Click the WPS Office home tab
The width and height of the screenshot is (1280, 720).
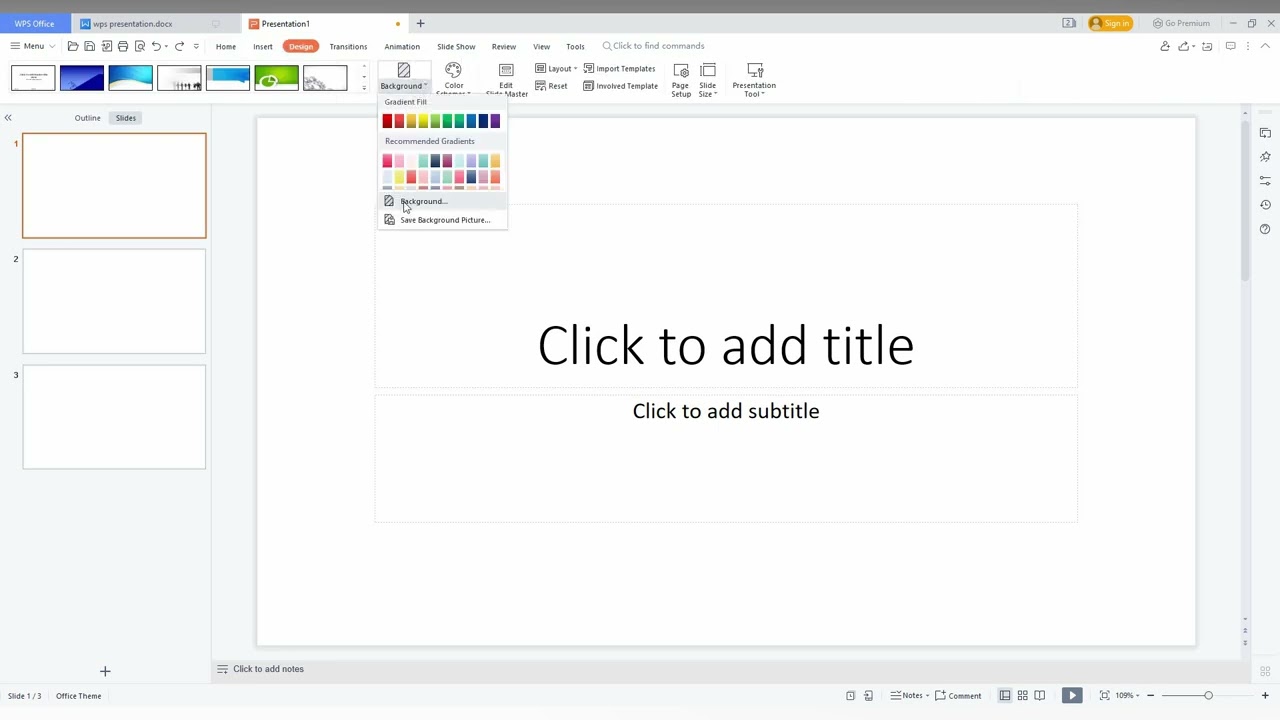pyautogui.click(x=34, y=23)
